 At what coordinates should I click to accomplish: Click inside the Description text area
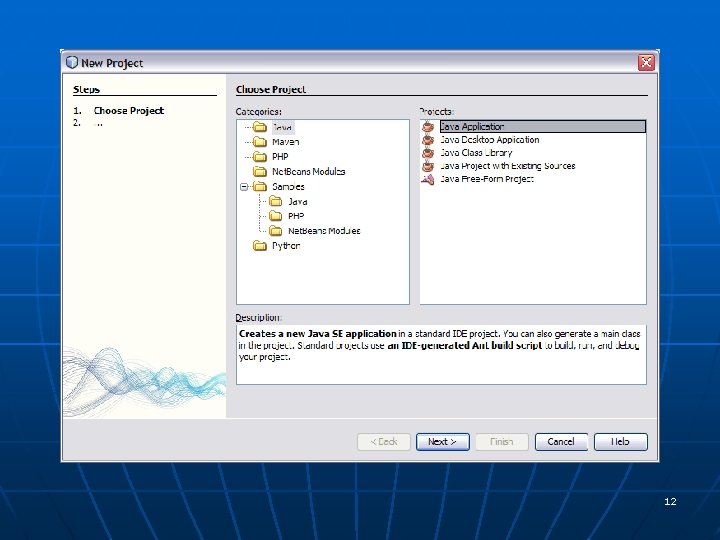coord(441,354)
